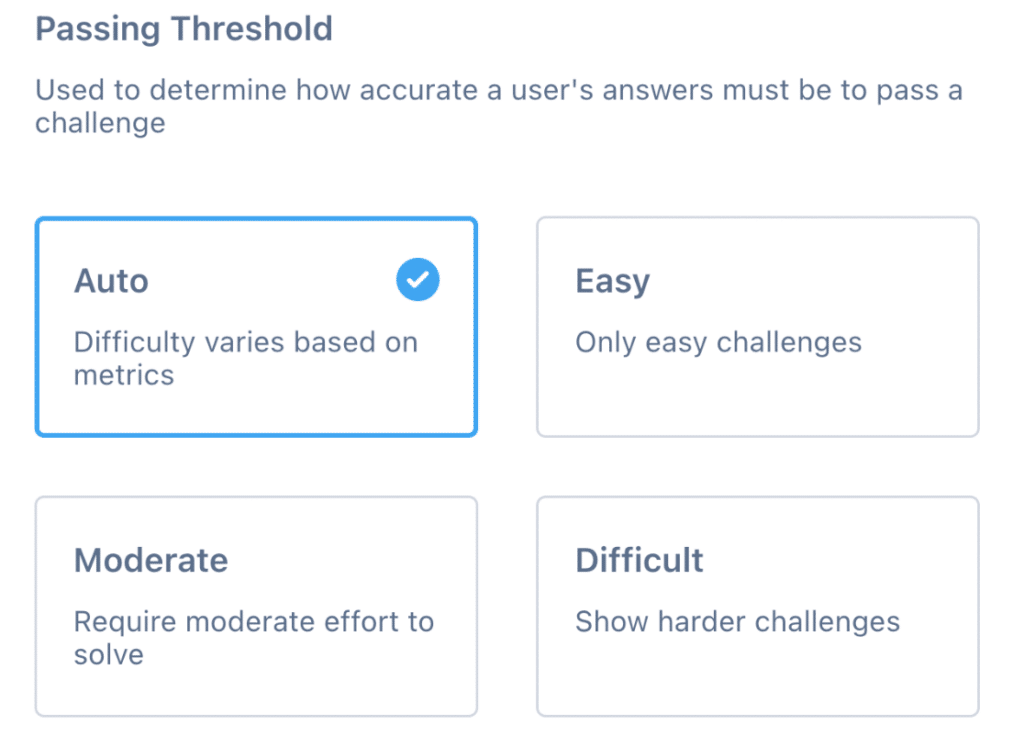Click the Moderate card label
This screenshot has width=1024, height=747.
click(x=151, y=561)
